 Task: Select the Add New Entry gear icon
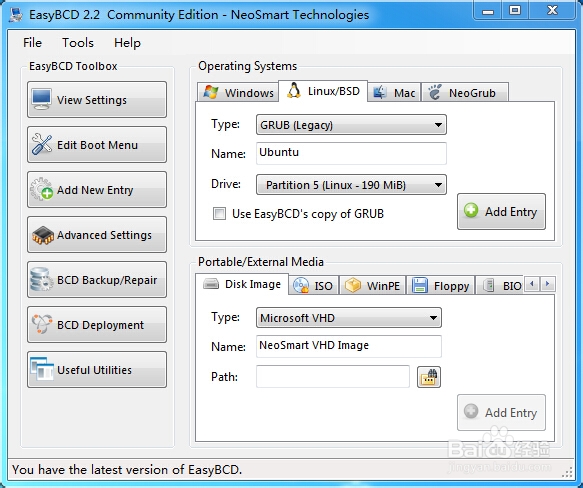point(42,189)
